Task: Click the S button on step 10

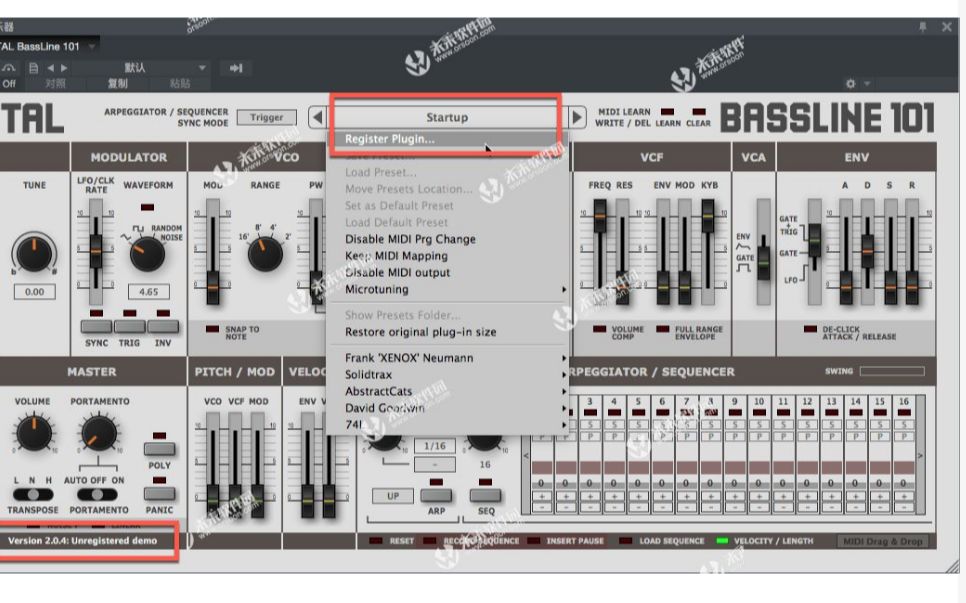Action: point(759,424)
